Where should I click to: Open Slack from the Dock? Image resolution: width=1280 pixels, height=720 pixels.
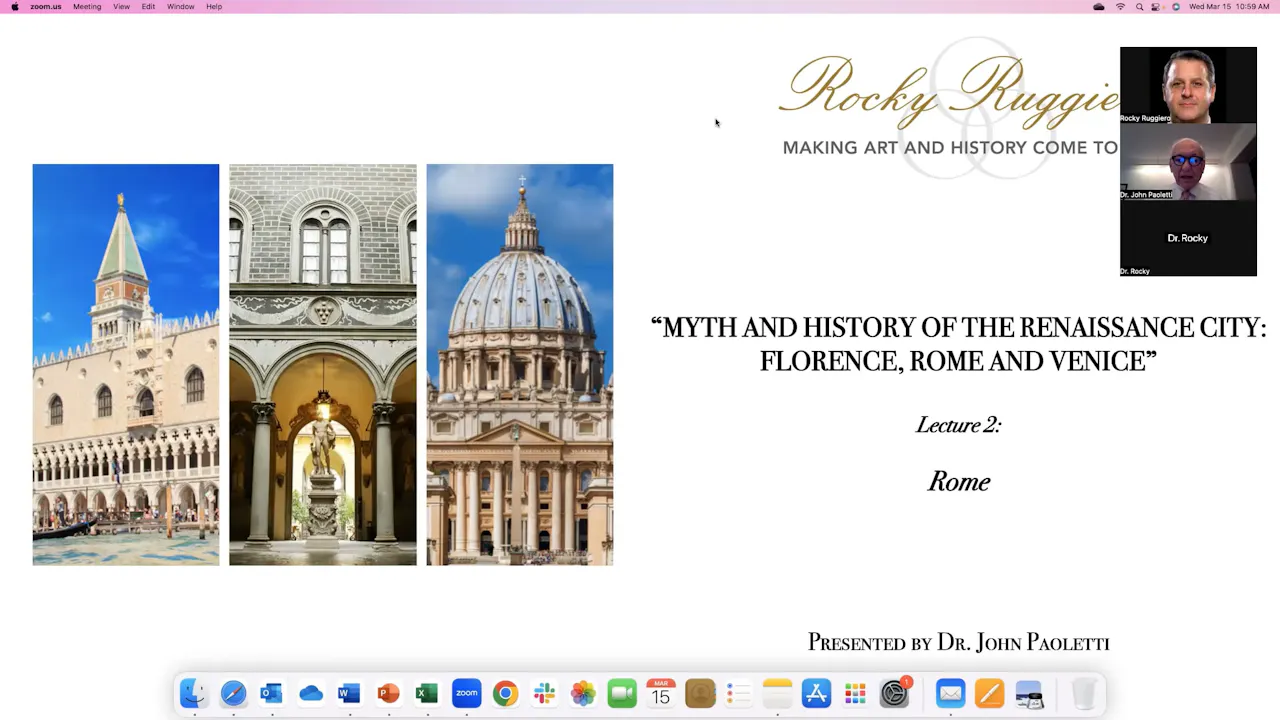click(x=544, y=693)
